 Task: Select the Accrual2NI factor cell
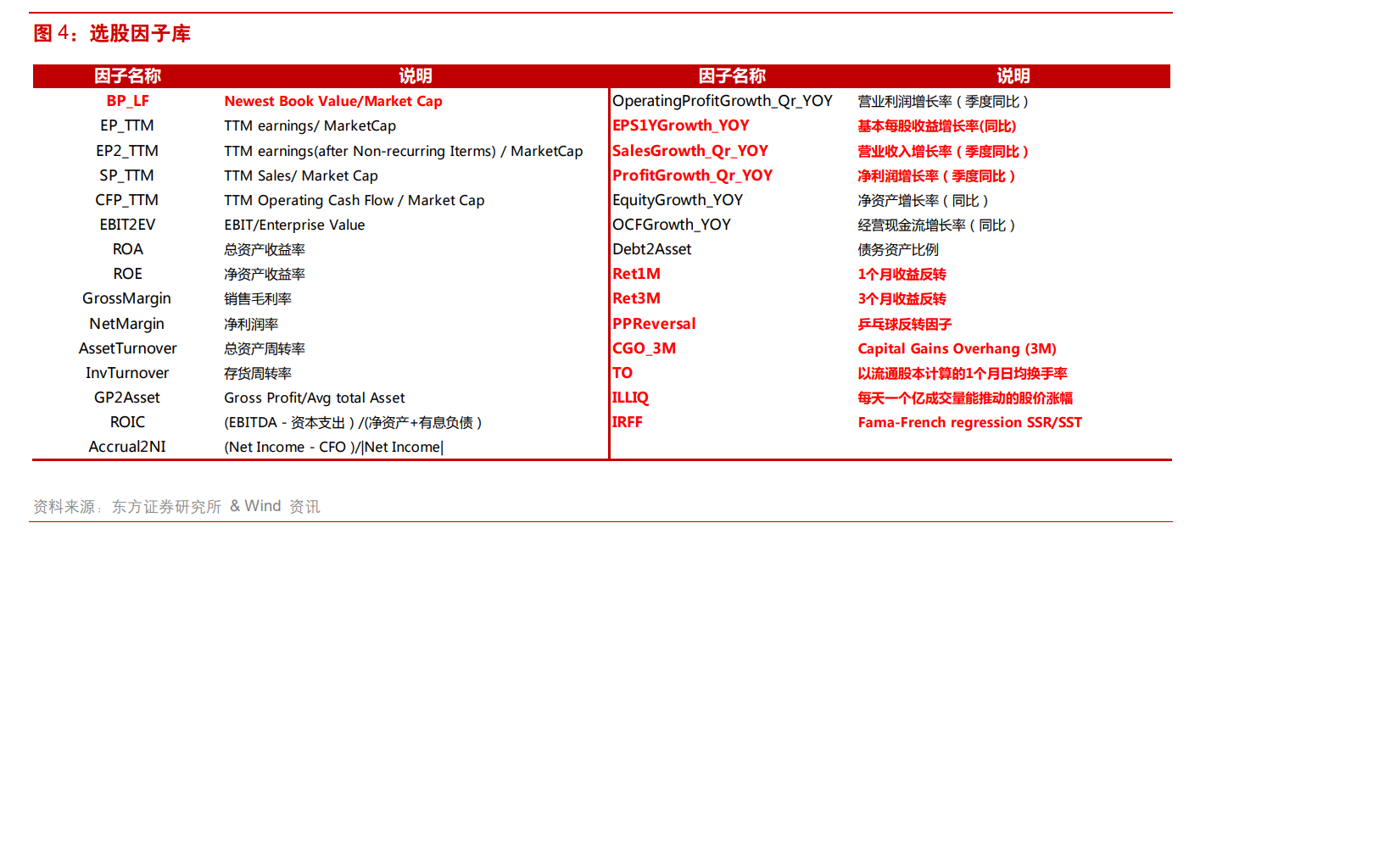click(127, 447)
